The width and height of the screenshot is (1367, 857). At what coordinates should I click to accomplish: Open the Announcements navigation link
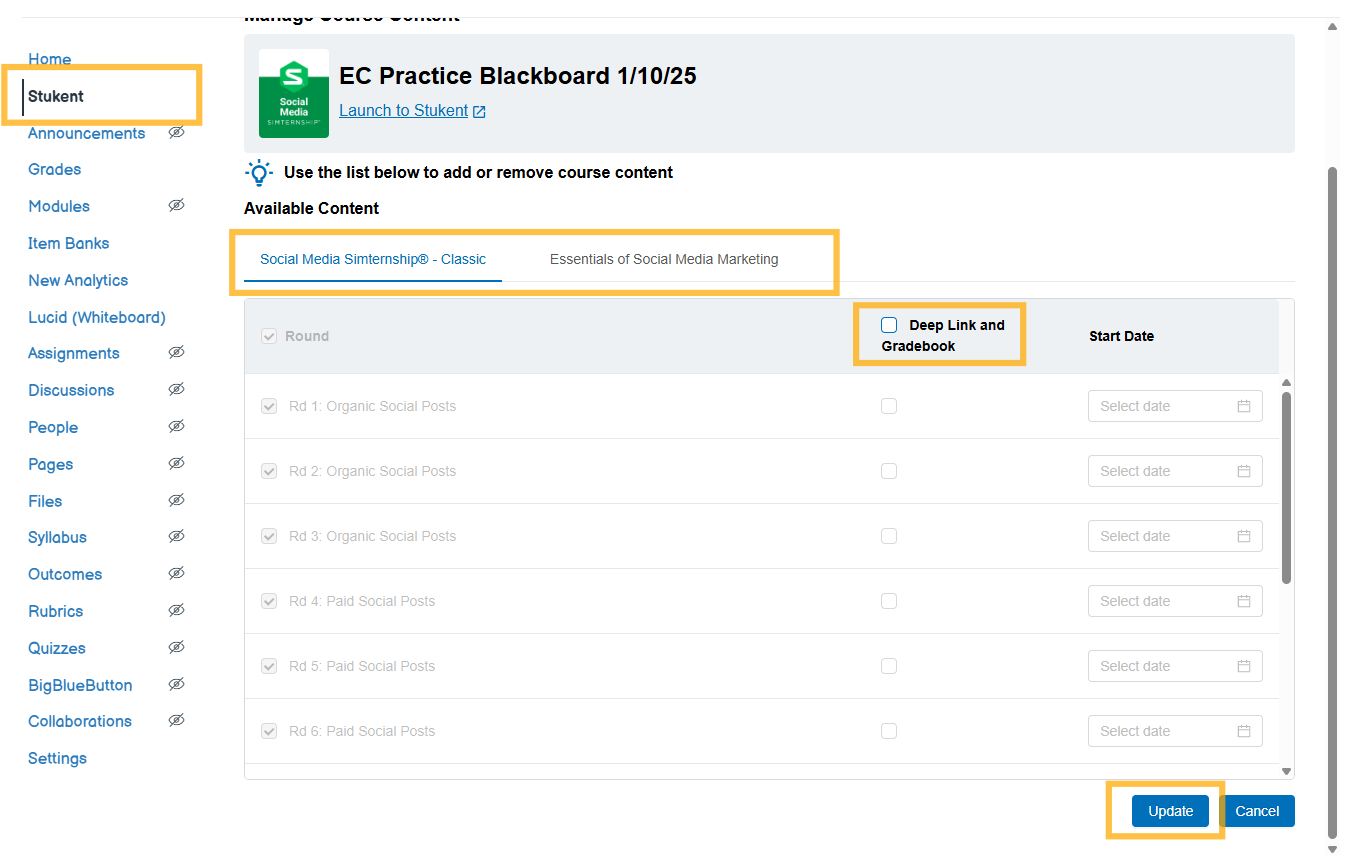87,133
